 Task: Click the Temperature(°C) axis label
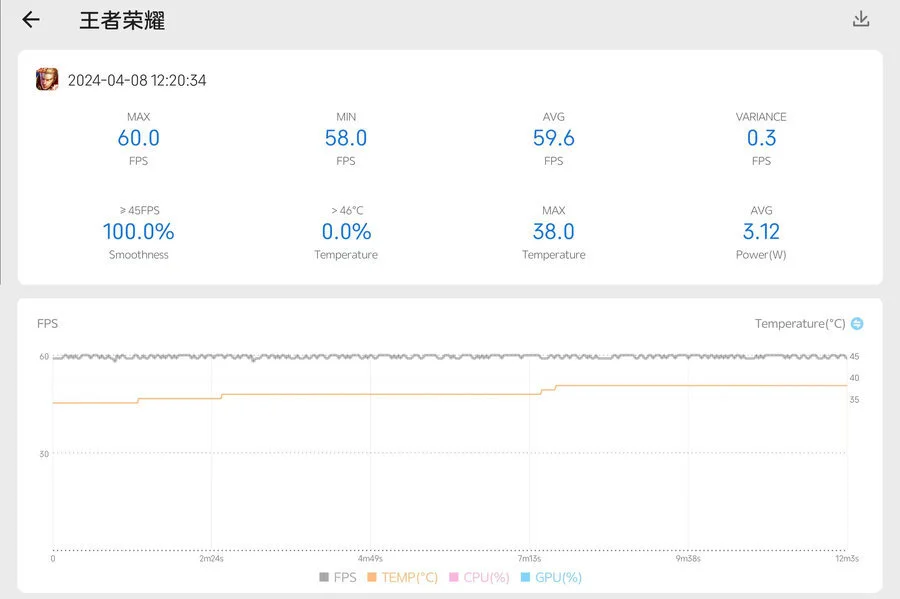pyautogui.click(x=800, y=324)
